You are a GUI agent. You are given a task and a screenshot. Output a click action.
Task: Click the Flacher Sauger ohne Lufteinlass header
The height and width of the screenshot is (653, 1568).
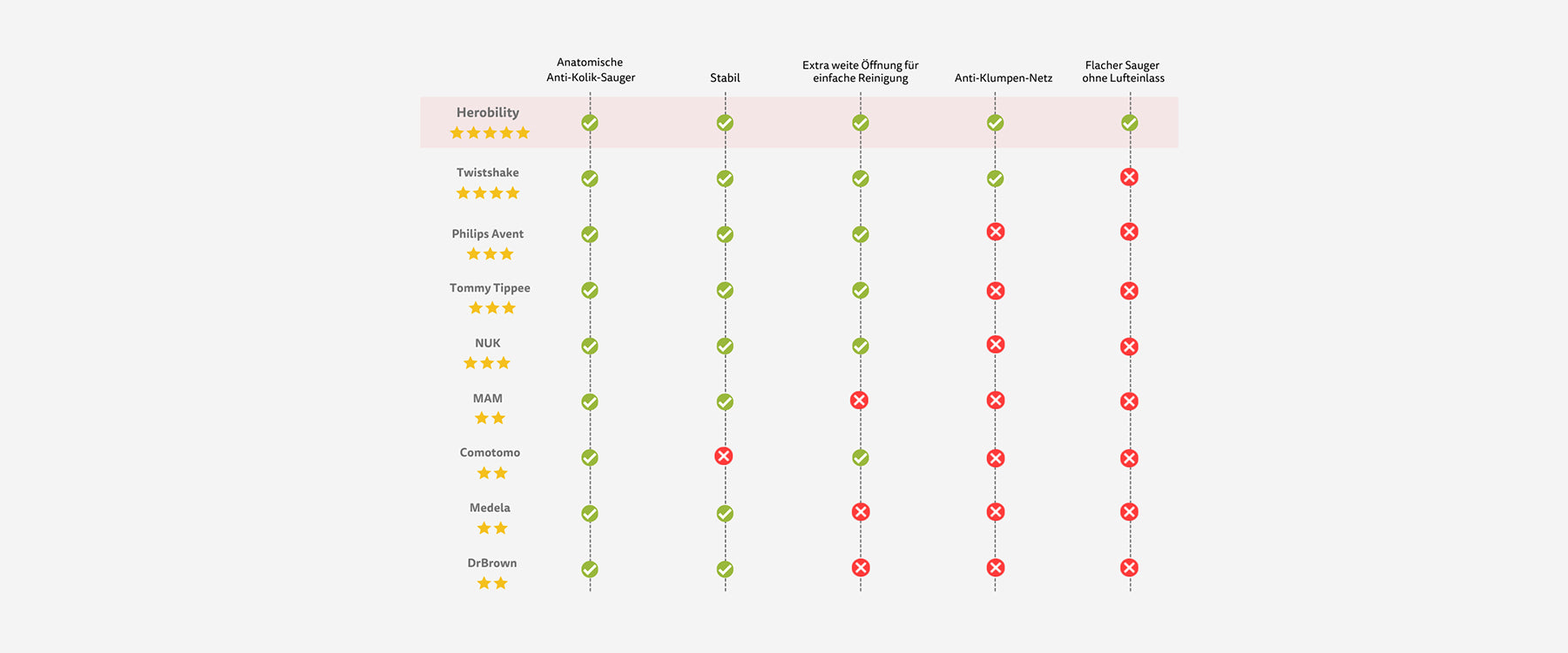(1123, 71)
